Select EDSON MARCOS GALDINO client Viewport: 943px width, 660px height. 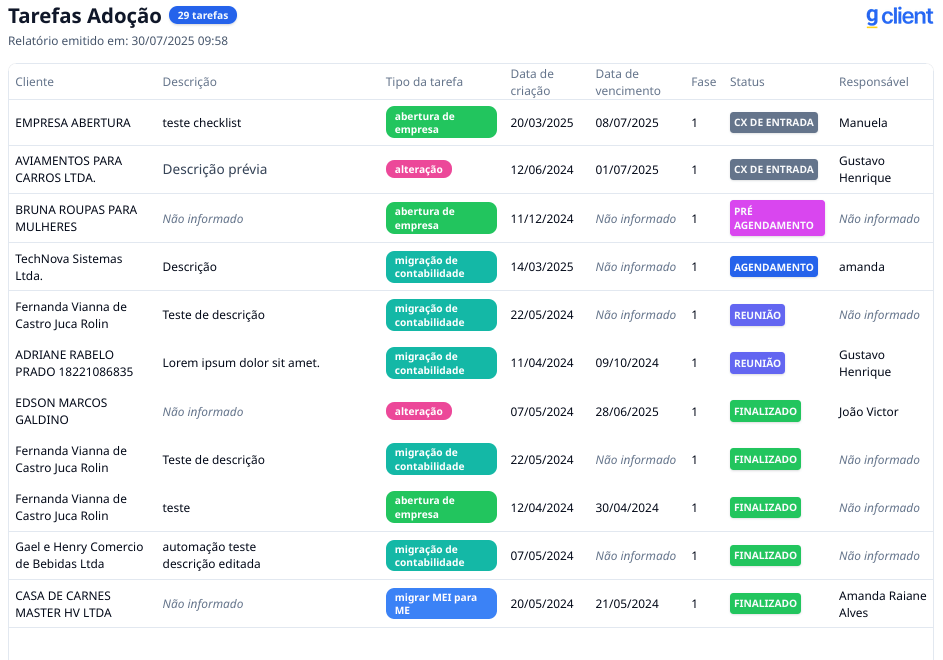click(x=61, y=411)
